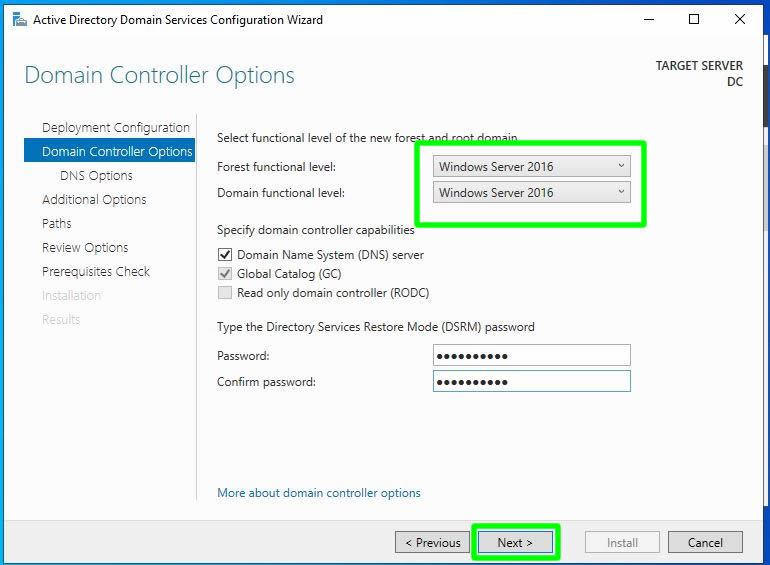Minimize the configuration wizard window
The width and height of the screenshot is (770, 565).
[647, 19]
